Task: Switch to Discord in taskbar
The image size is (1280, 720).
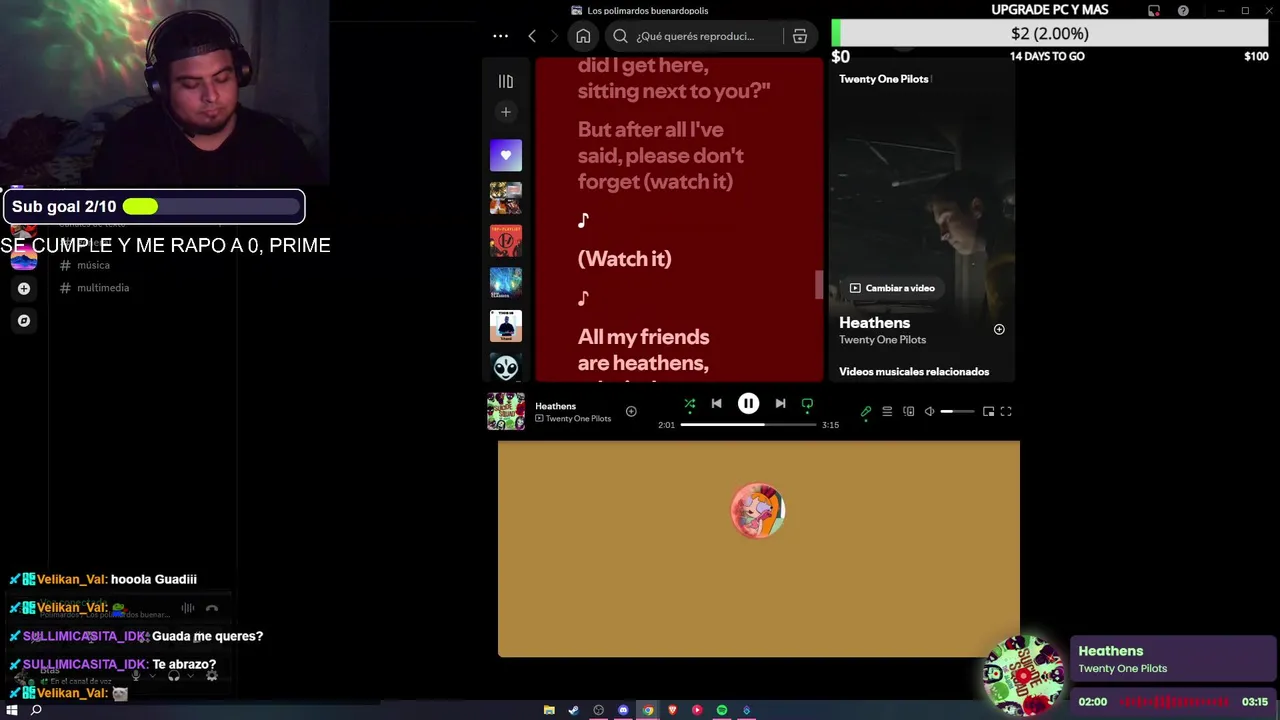Action: 623,710
